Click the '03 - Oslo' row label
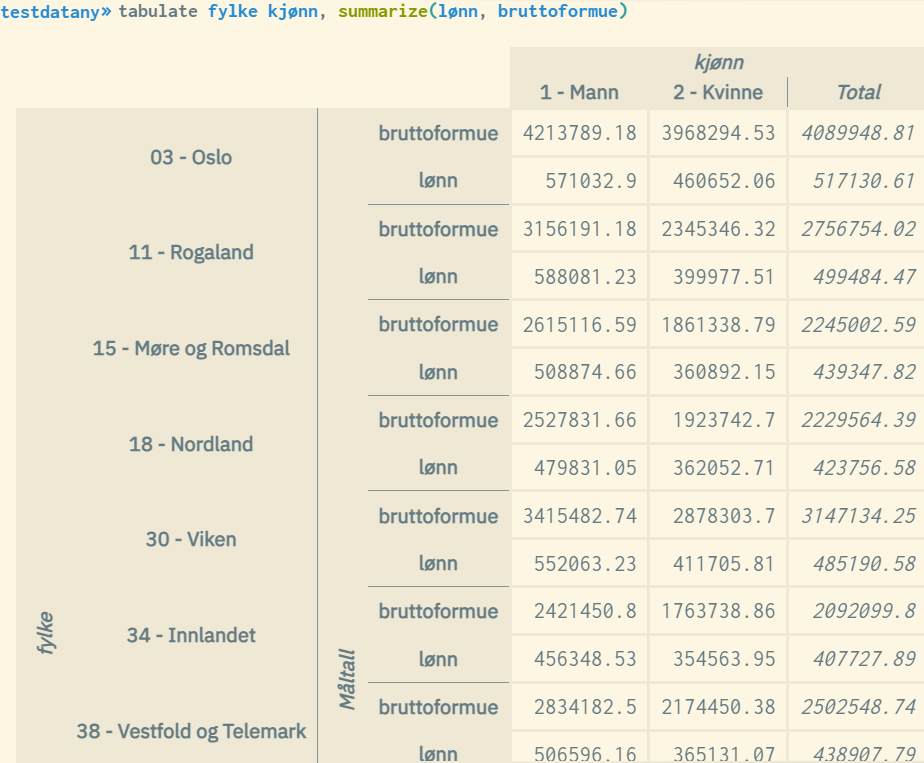The image size is (924, 763). coord(191,157)
